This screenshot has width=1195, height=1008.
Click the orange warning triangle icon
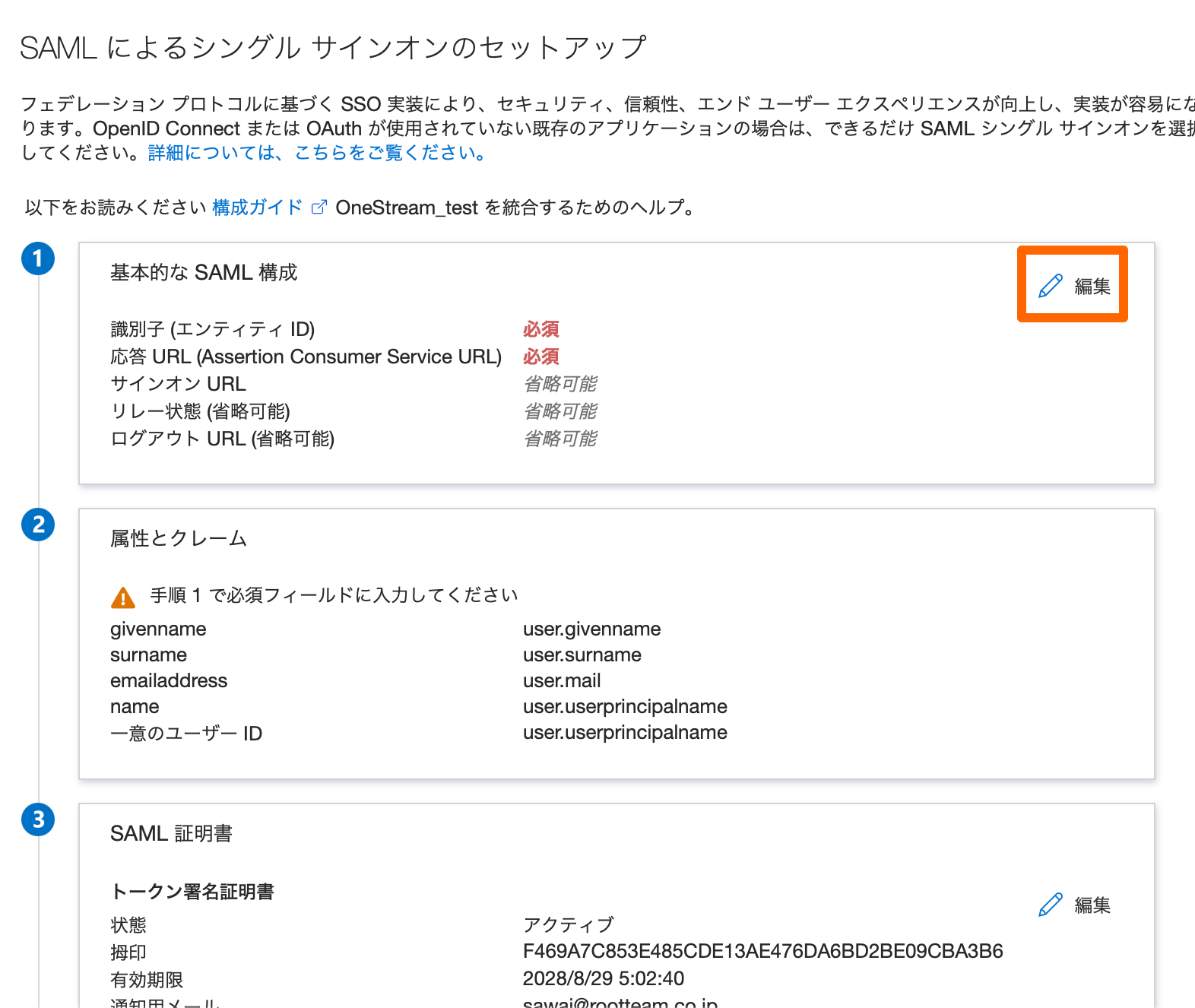[x=123, y=598]
